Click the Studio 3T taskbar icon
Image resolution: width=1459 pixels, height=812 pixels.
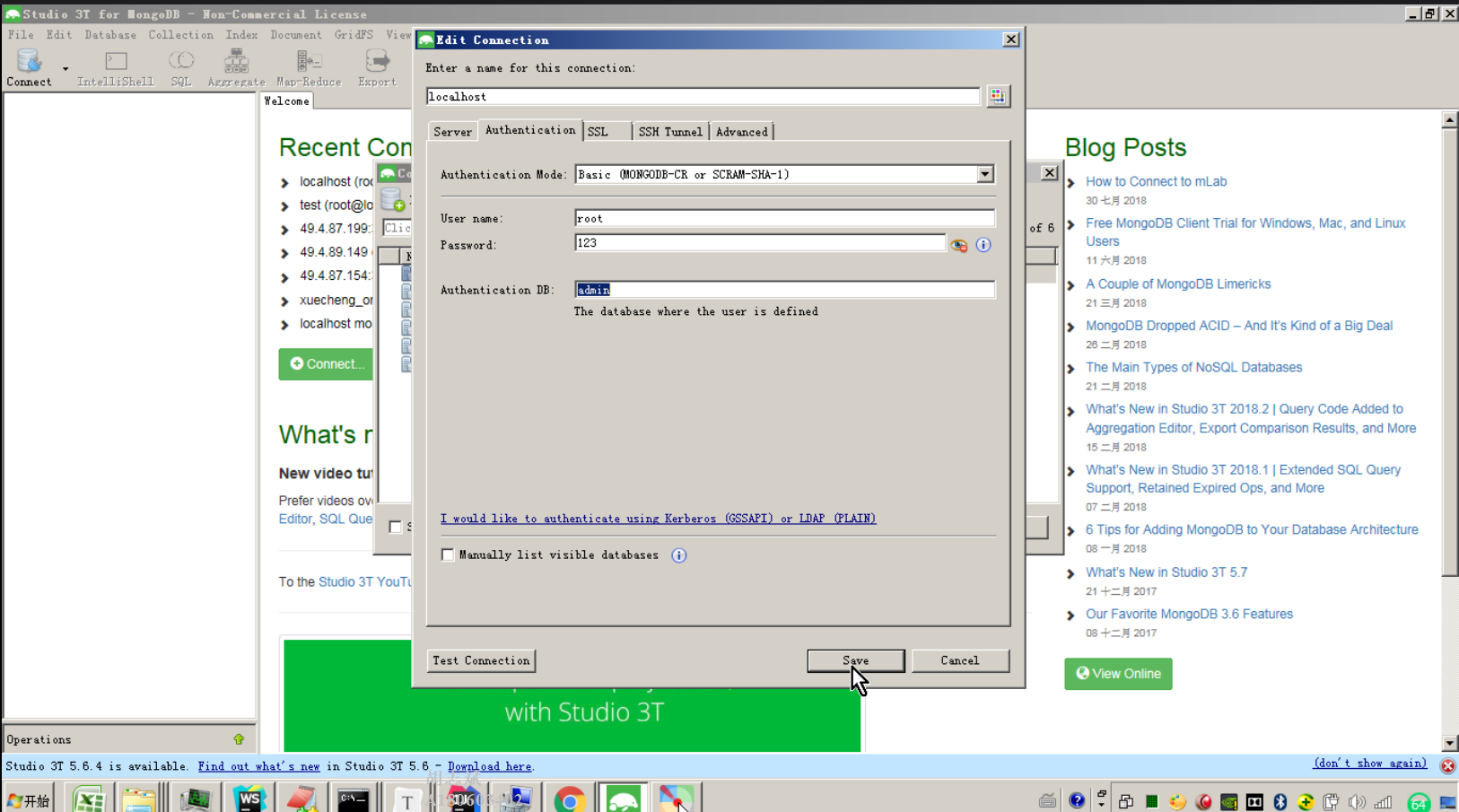coord(624,799)
